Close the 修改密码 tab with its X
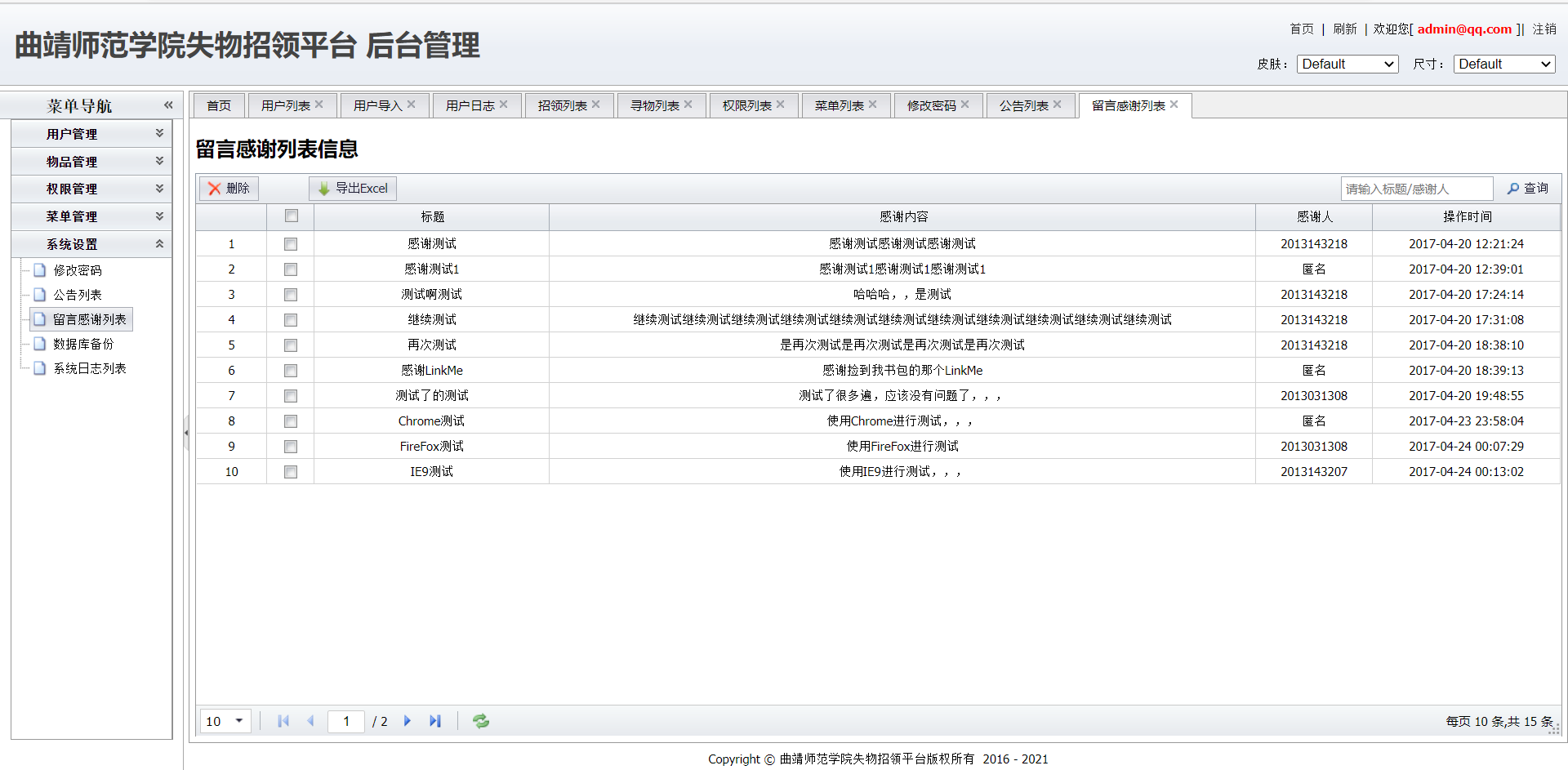 (x=965, y=105)
